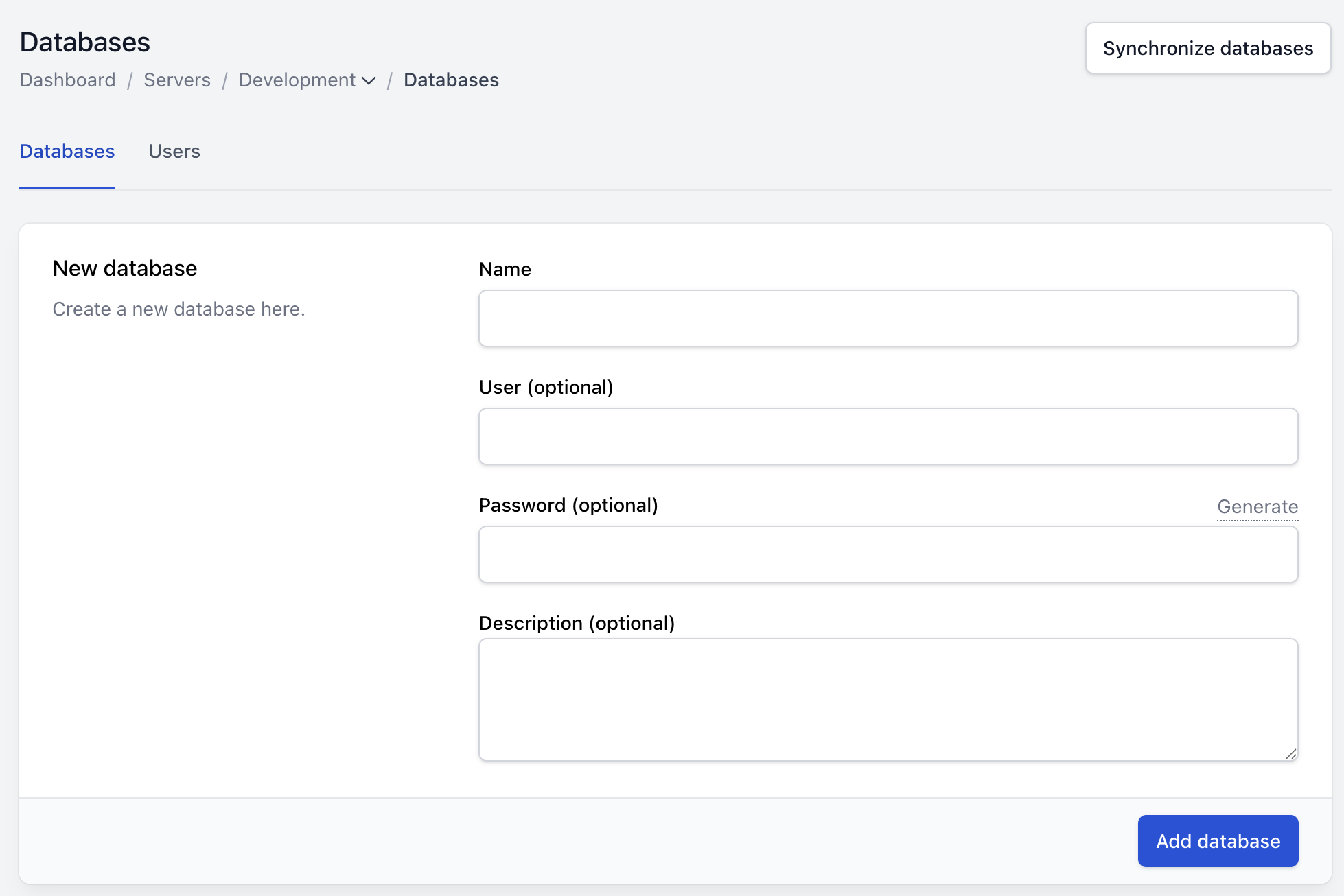Click the User (optional) label

546,388
